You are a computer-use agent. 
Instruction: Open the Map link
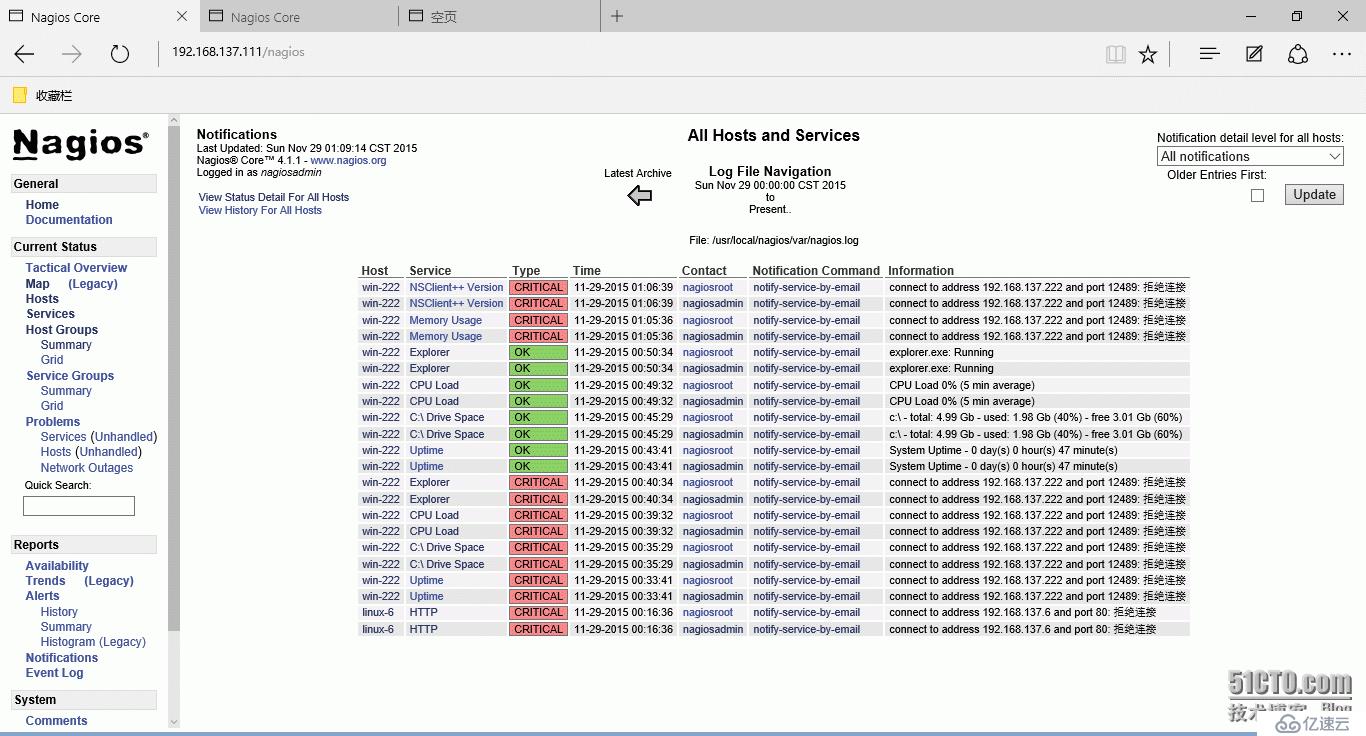37,284
